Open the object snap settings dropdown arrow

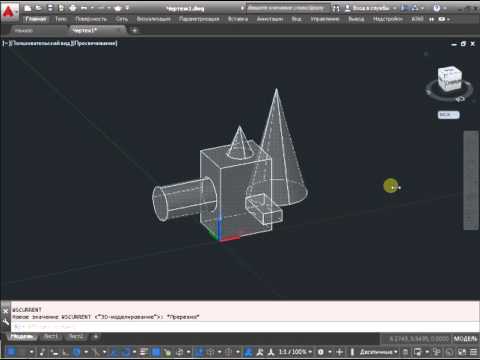tap(134, 352)
